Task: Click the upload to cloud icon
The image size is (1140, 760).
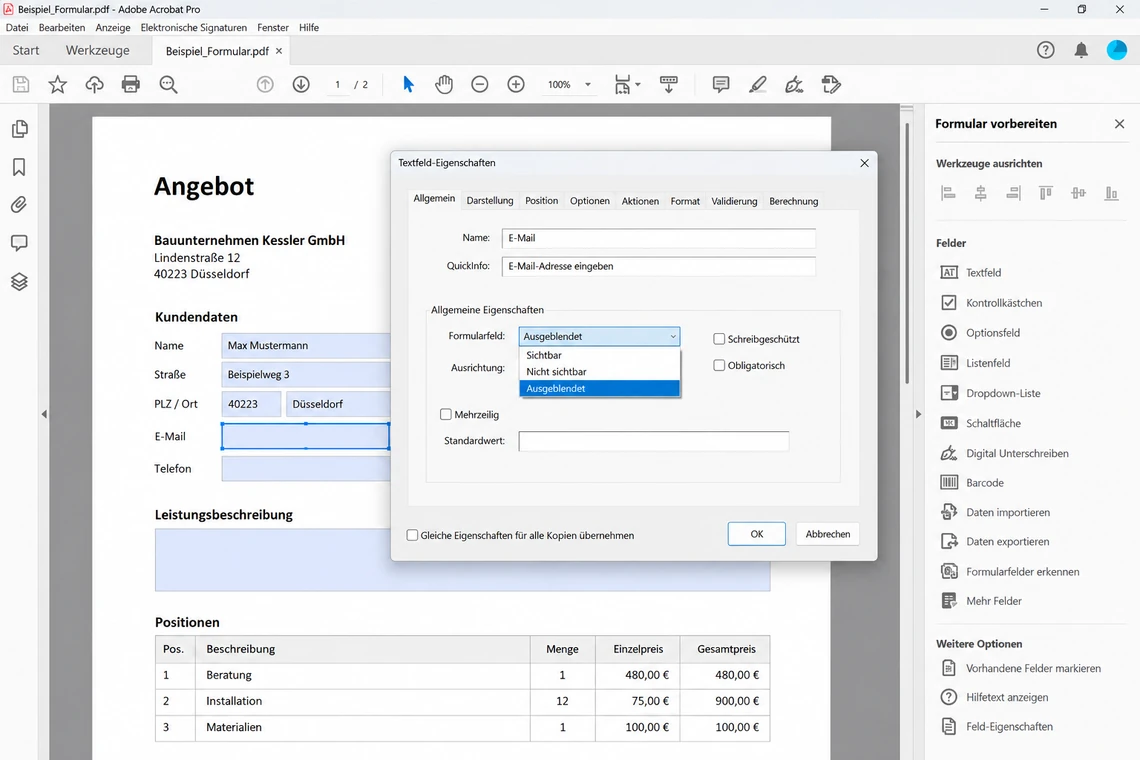Action: 95,84
